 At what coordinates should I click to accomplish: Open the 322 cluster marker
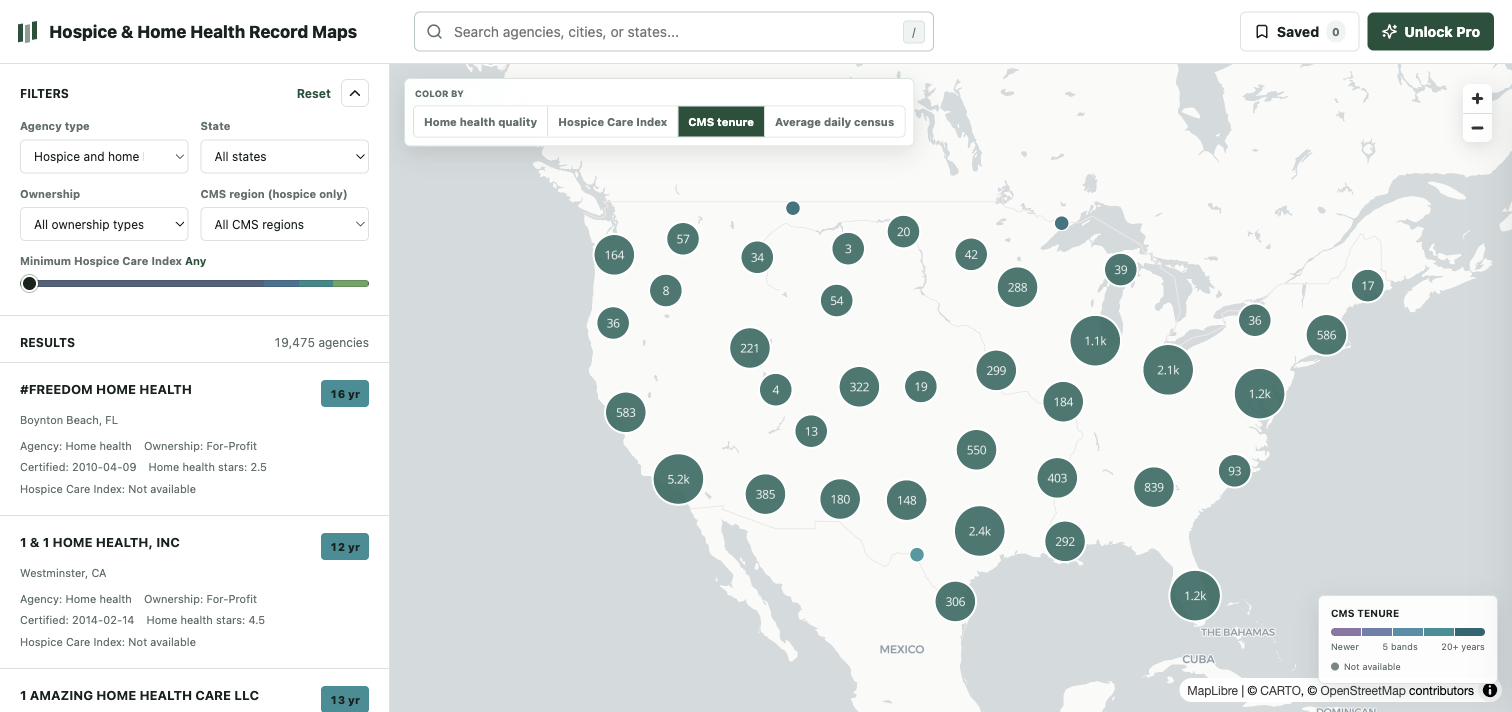(859, 387)
